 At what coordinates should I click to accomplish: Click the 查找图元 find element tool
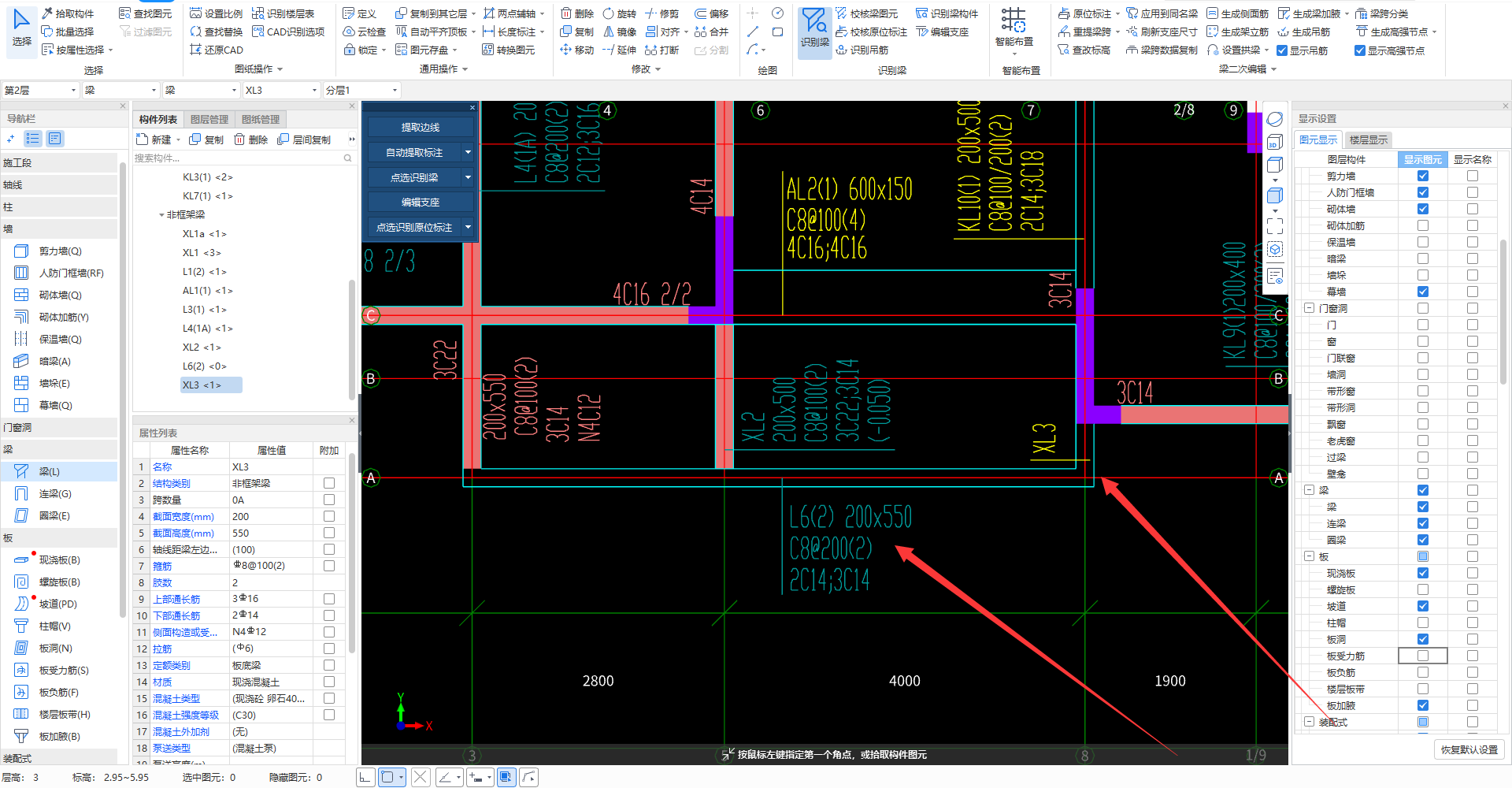[x=146, y=13]
